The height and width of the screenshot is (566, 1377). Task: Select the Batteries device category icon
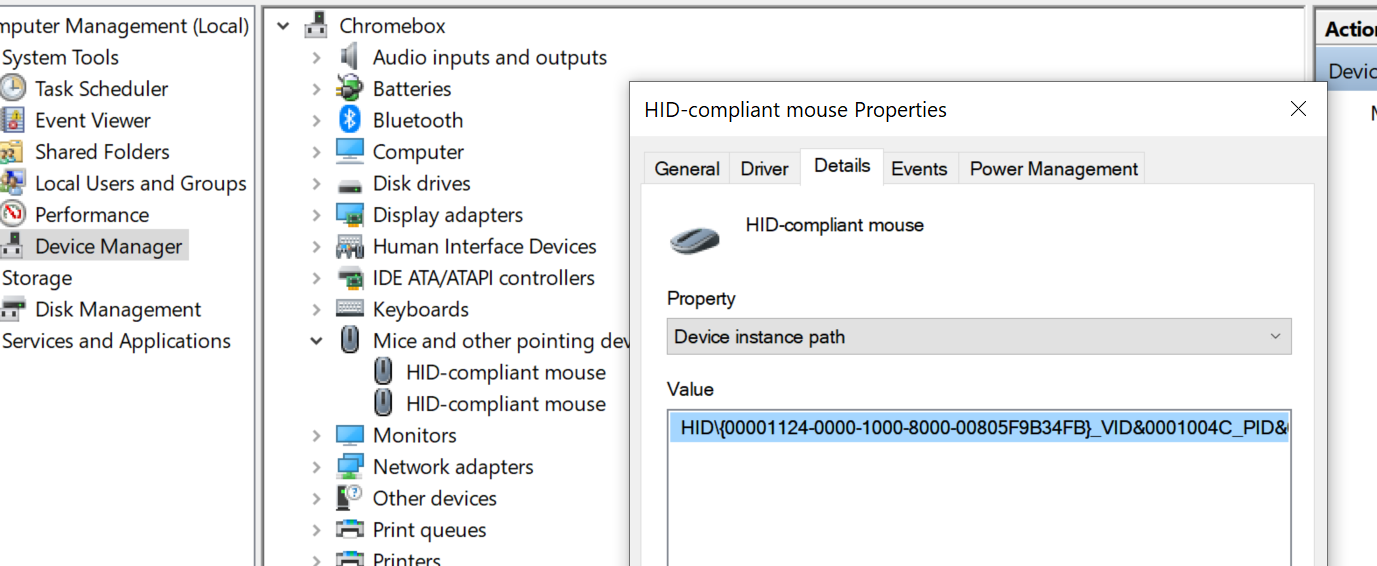[349, 89]
